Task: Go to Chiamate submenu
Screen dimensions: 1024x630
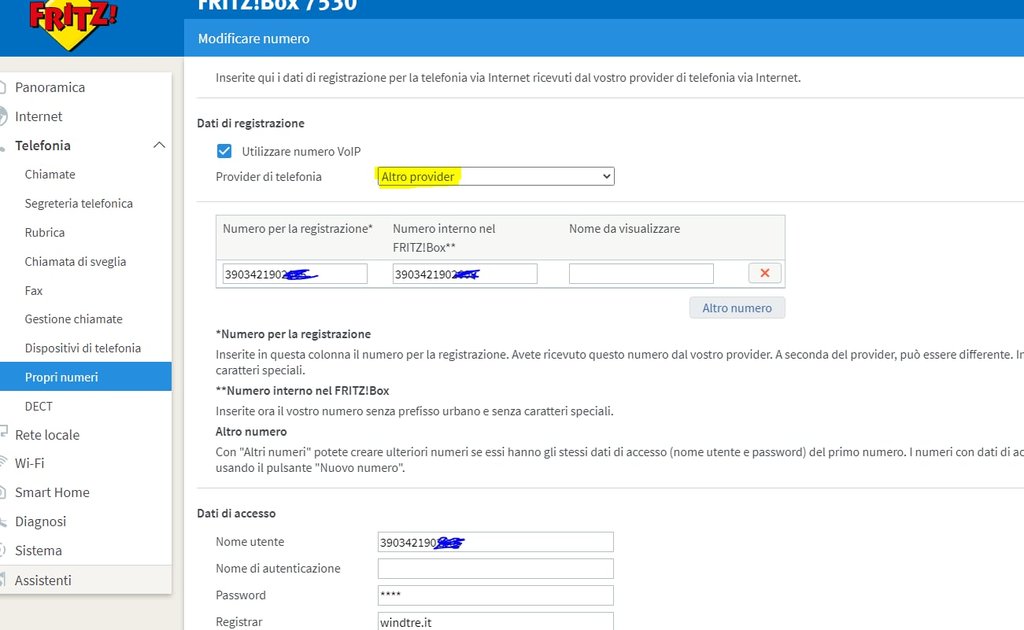Action: click(x=50, y=174)
